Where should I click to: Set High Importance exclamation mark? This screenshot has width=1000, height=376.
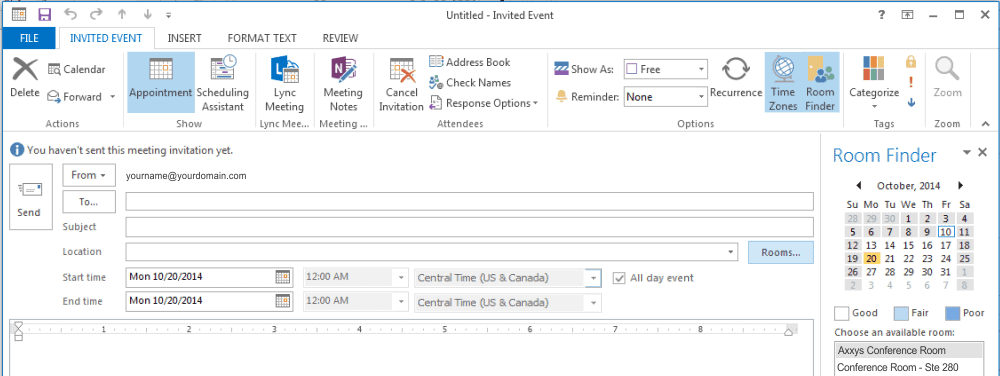coord(911,82)
